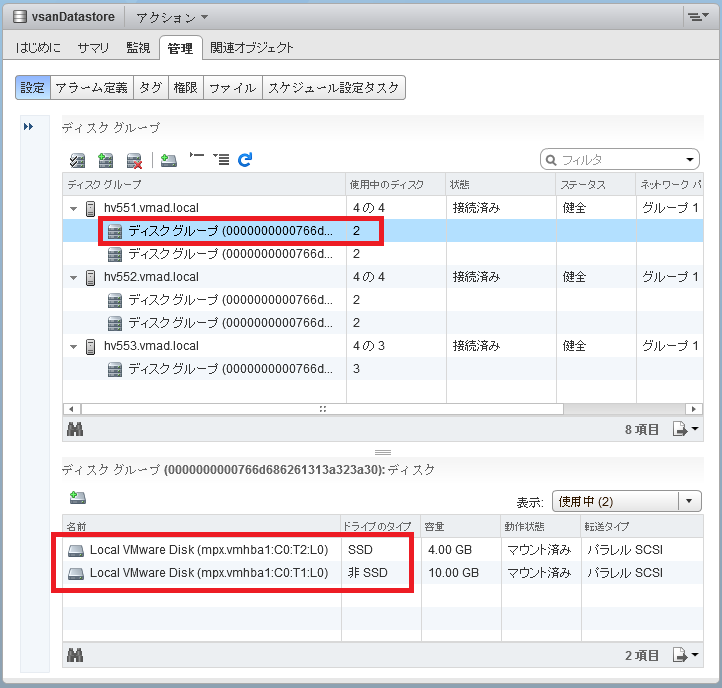The image size is (722, 688).
Task: Refresh the disk group list
Action: tap(245, 159)
